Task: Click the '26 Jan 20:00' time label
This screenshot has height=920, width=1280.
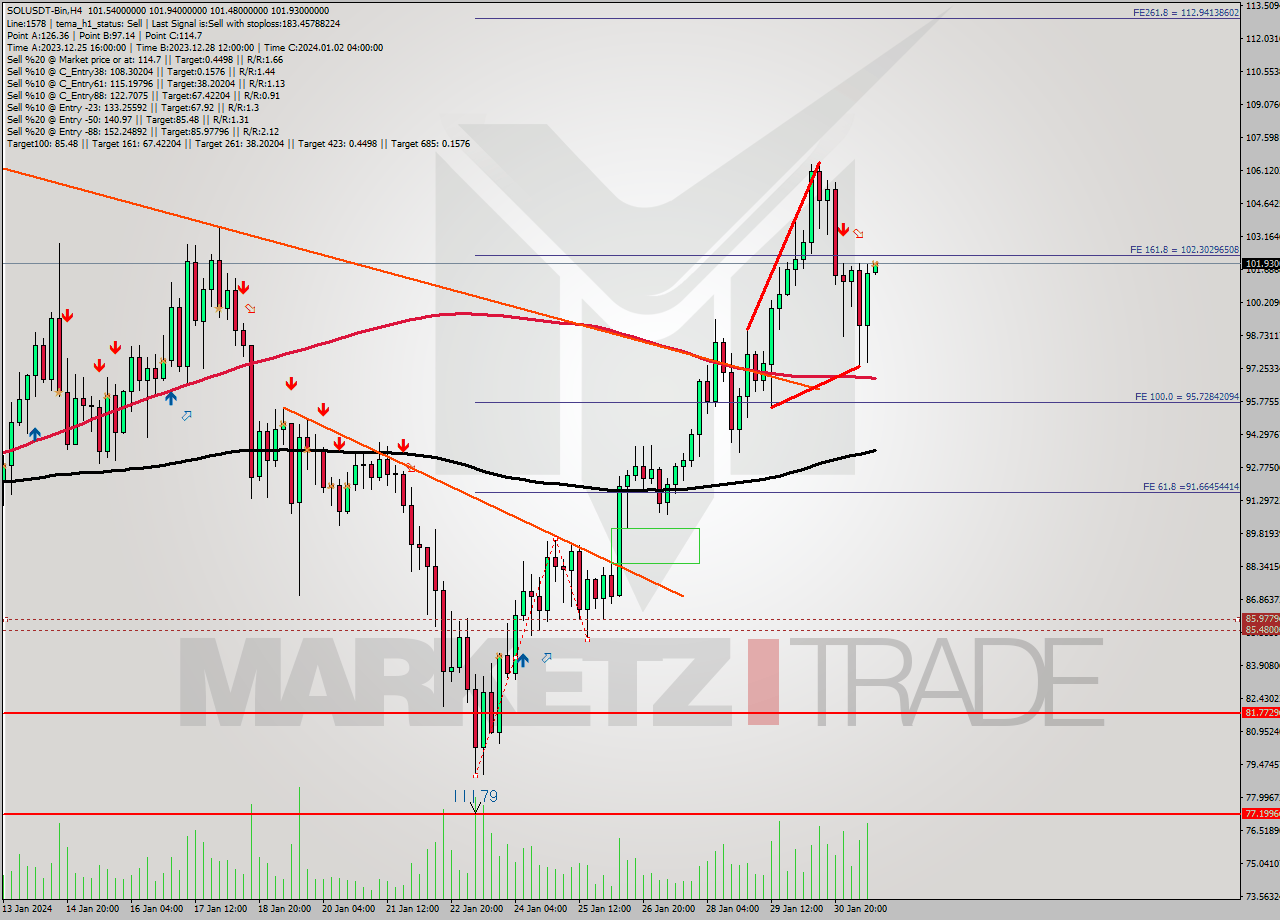Action: (669, 909)
